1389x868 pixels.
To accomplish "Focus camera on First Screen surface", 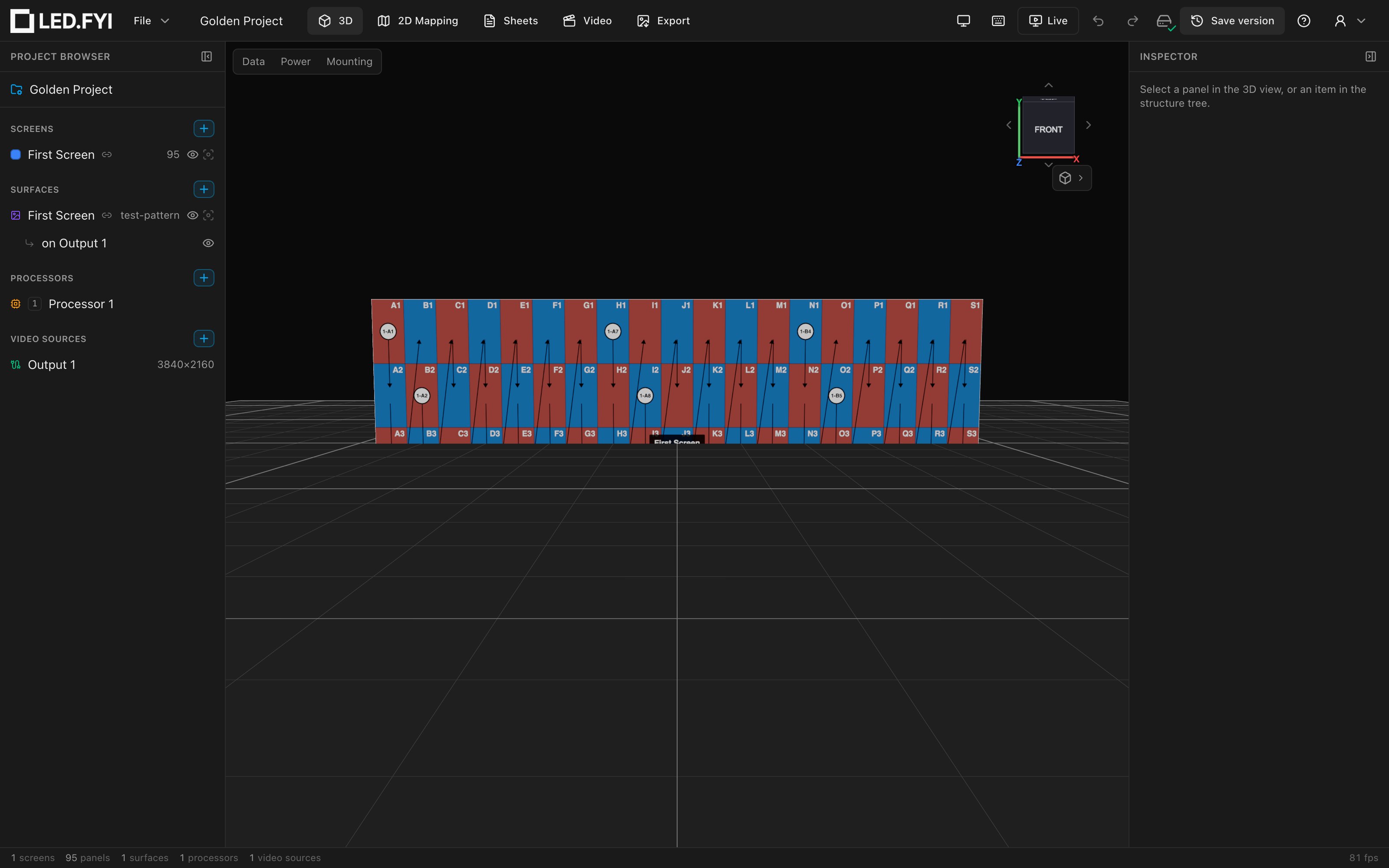I will (208, 215).
